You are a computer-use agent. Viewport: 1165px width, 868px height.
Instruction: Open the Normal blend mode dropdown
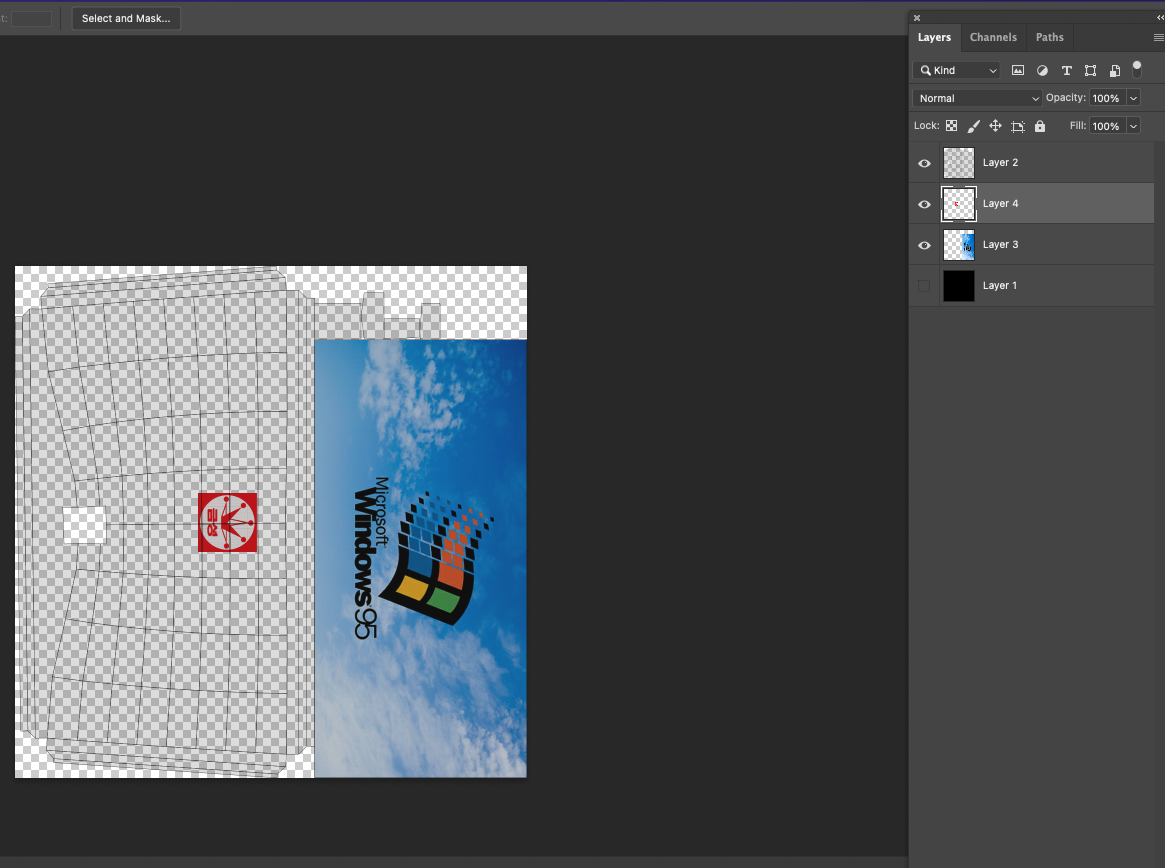click(977, 98)
